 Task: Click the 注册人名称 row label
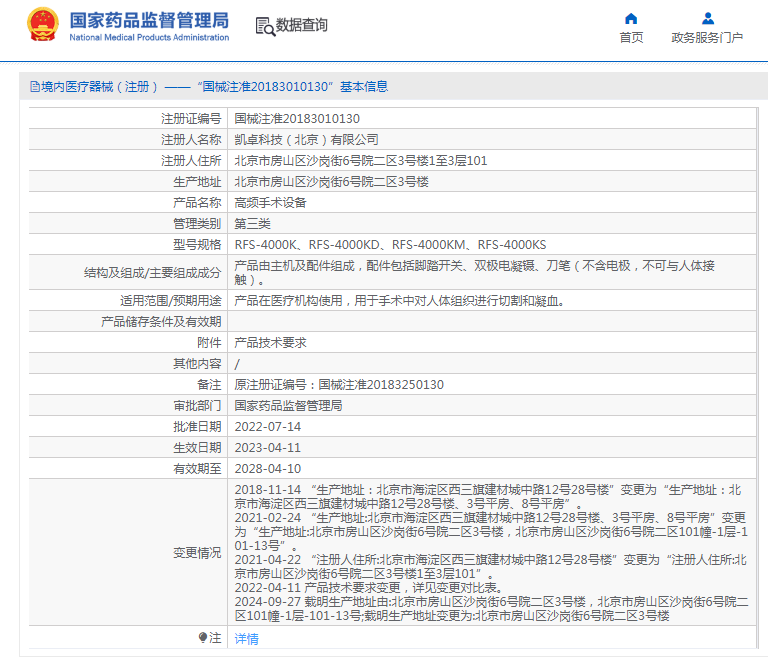[x=191, y=140]
